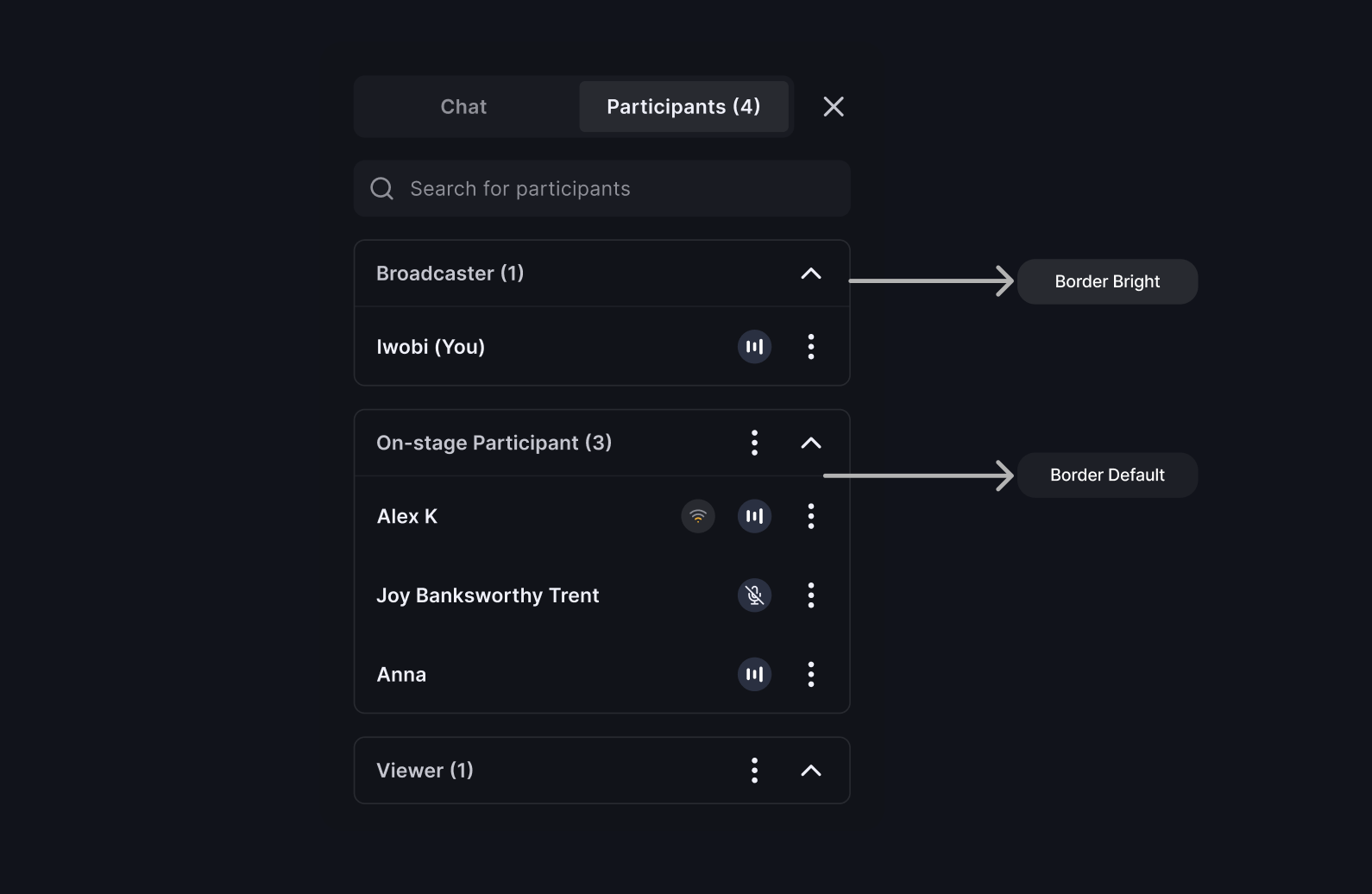Click Iwobi's audio level indicator icon
This screenshot has height=894, width=1372.
click(x=754, y=347)
